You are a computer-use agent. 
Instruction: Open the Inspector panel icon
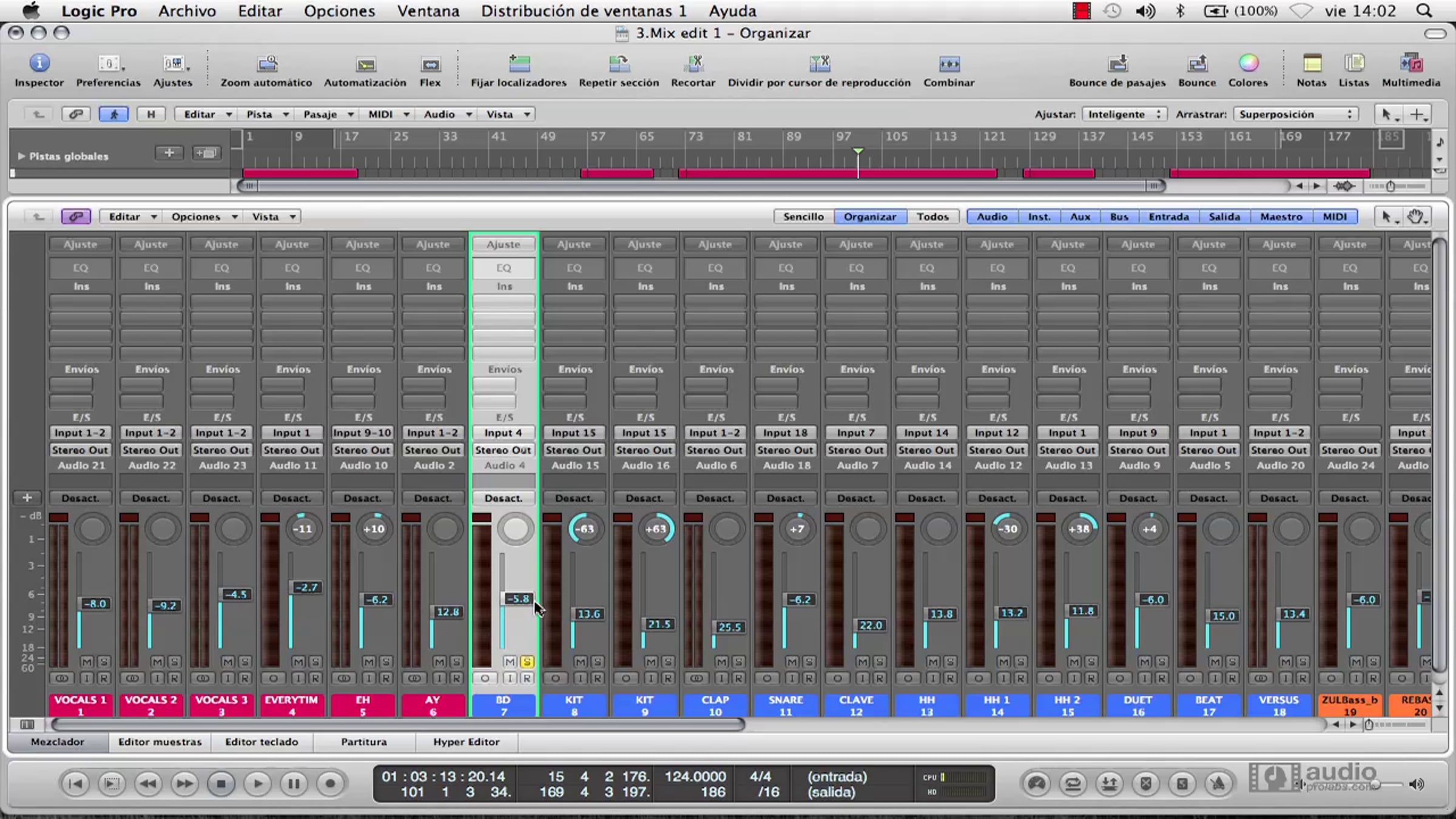(x=39, y=63)
